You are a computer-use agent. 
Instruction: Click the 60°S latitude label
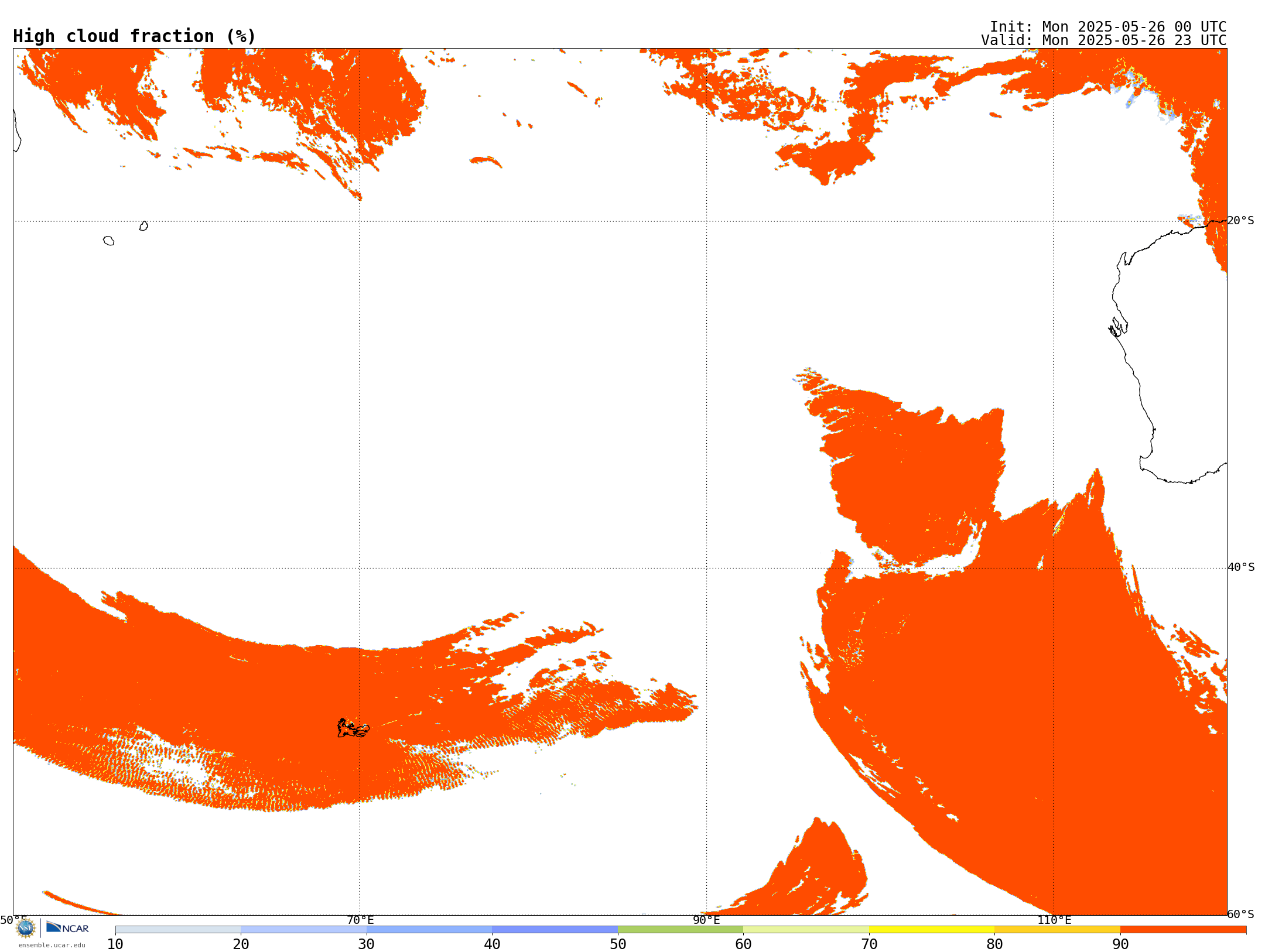pos(1240,914)
